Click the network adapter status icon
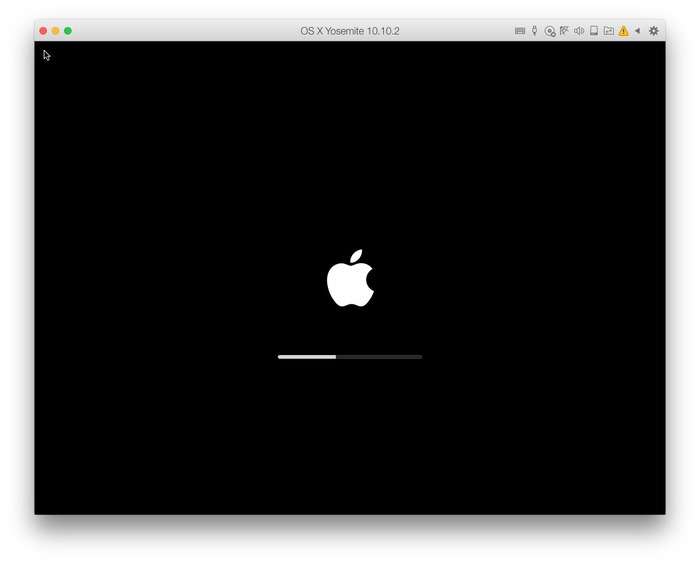Viewport: 700px width, 564px height. tap(564, 31)
